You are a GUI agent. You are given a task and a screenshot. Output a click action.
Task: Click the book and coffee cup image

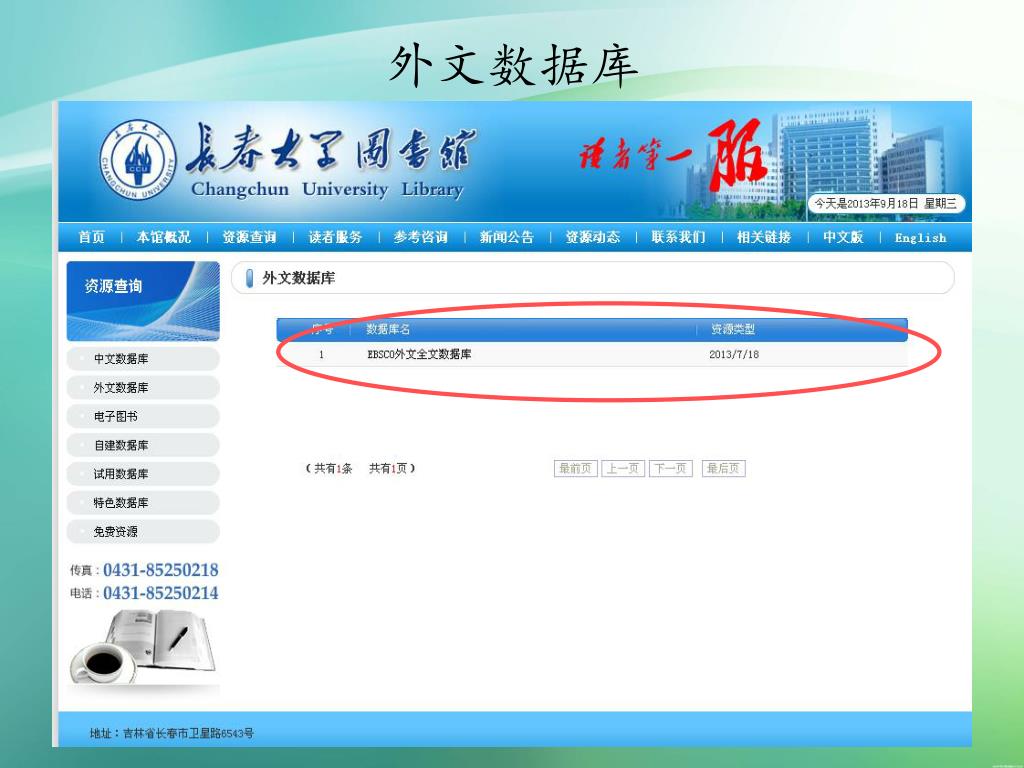(x=143, y=648)
